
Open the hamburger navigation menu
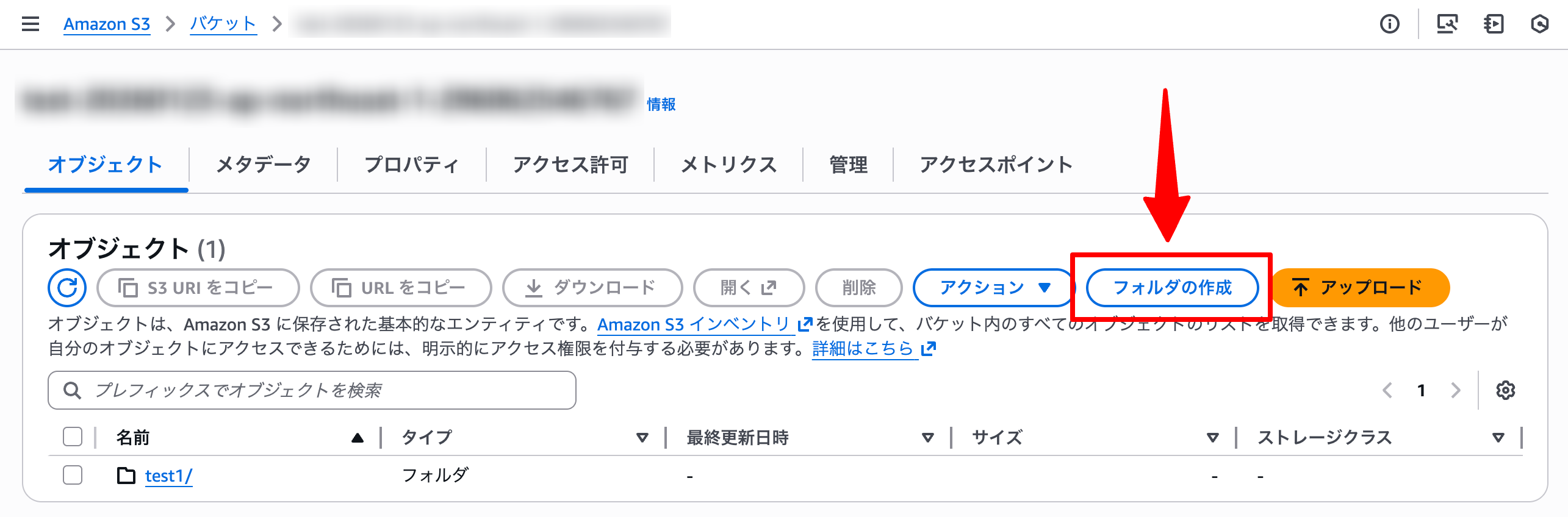[30, 24]
